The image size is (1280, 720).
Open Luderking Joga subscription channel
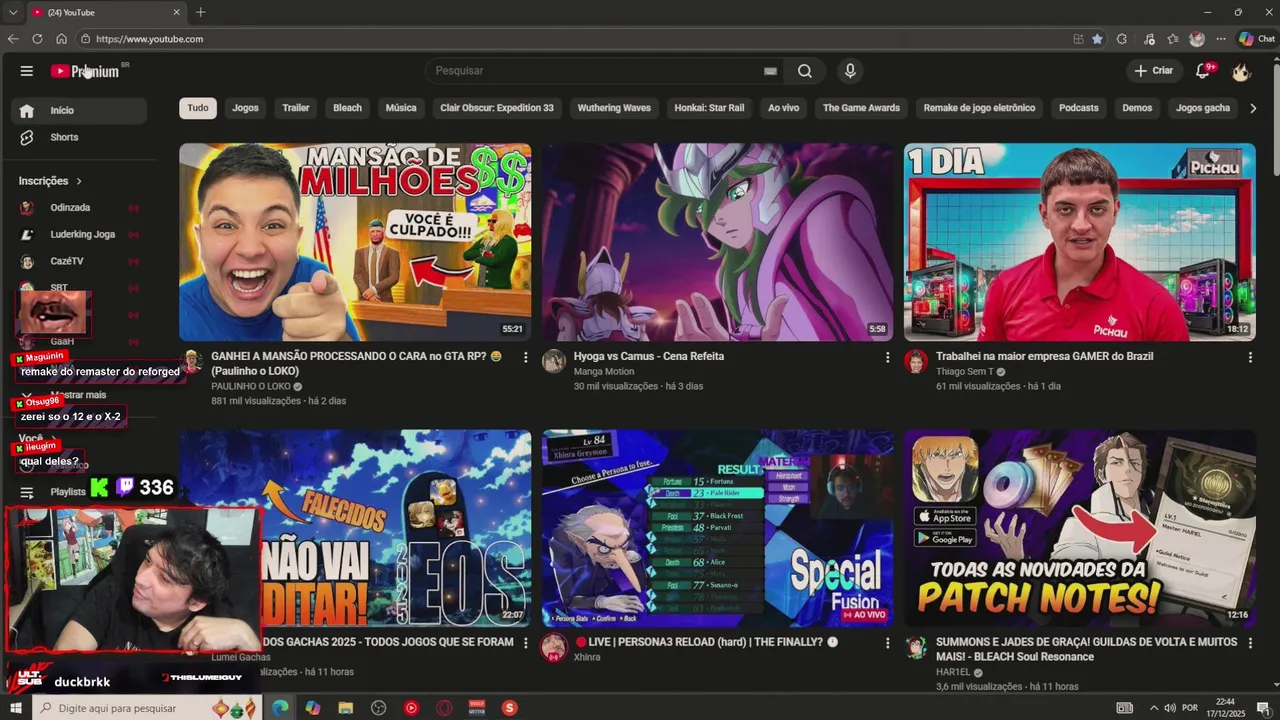80,234
